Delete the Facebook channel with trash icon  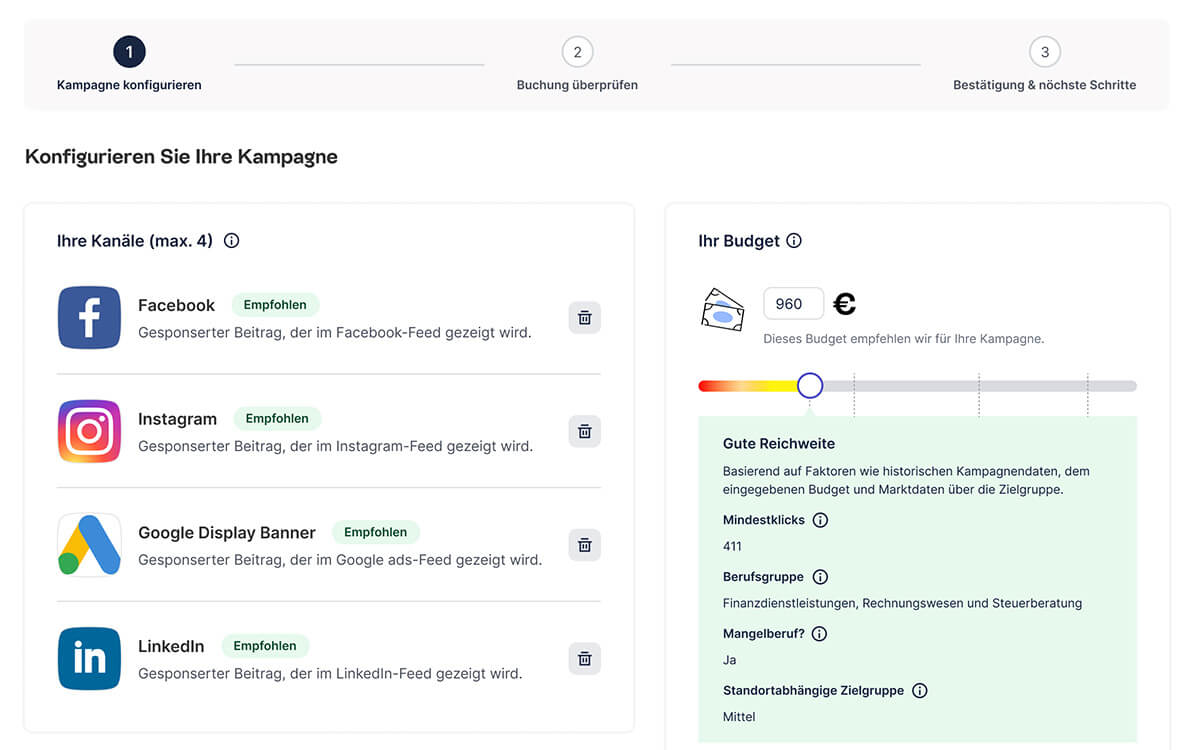click(x=585, y=318)
